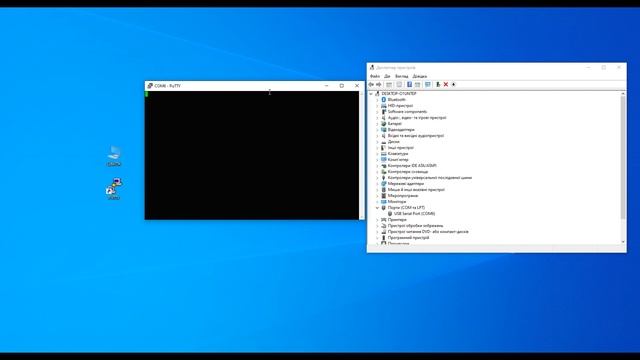Click the Клавіатури keyboard icon in tree
Viewport: 640px width, 360px height.
[384, 153]
